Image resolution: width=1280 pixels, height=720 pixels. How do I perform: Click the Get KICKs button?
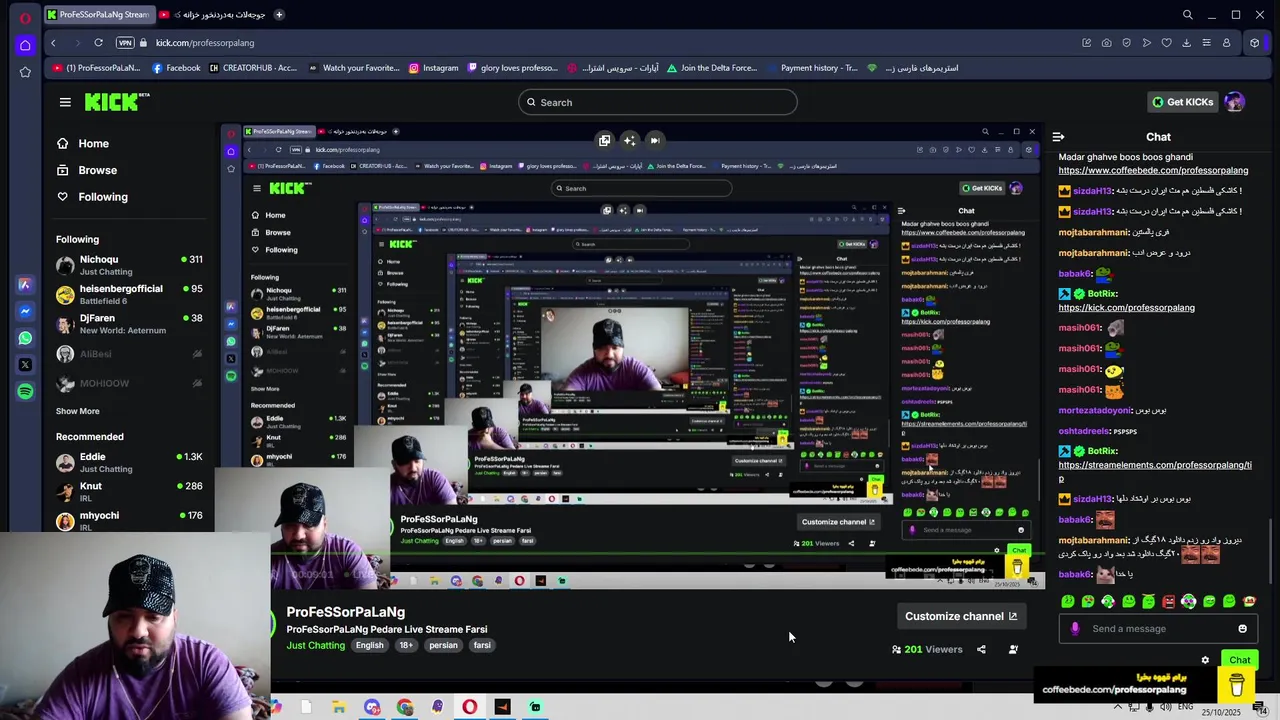[x=1182, y=102]
